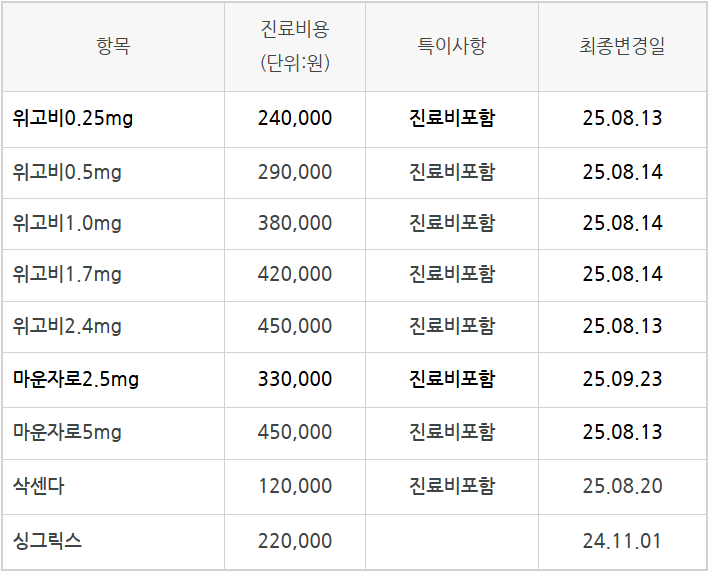Image resolution: width=709 pixels, height=572 pixels.
Task: Click the 마운자로5mg item cell
Action: pos(67,432)
